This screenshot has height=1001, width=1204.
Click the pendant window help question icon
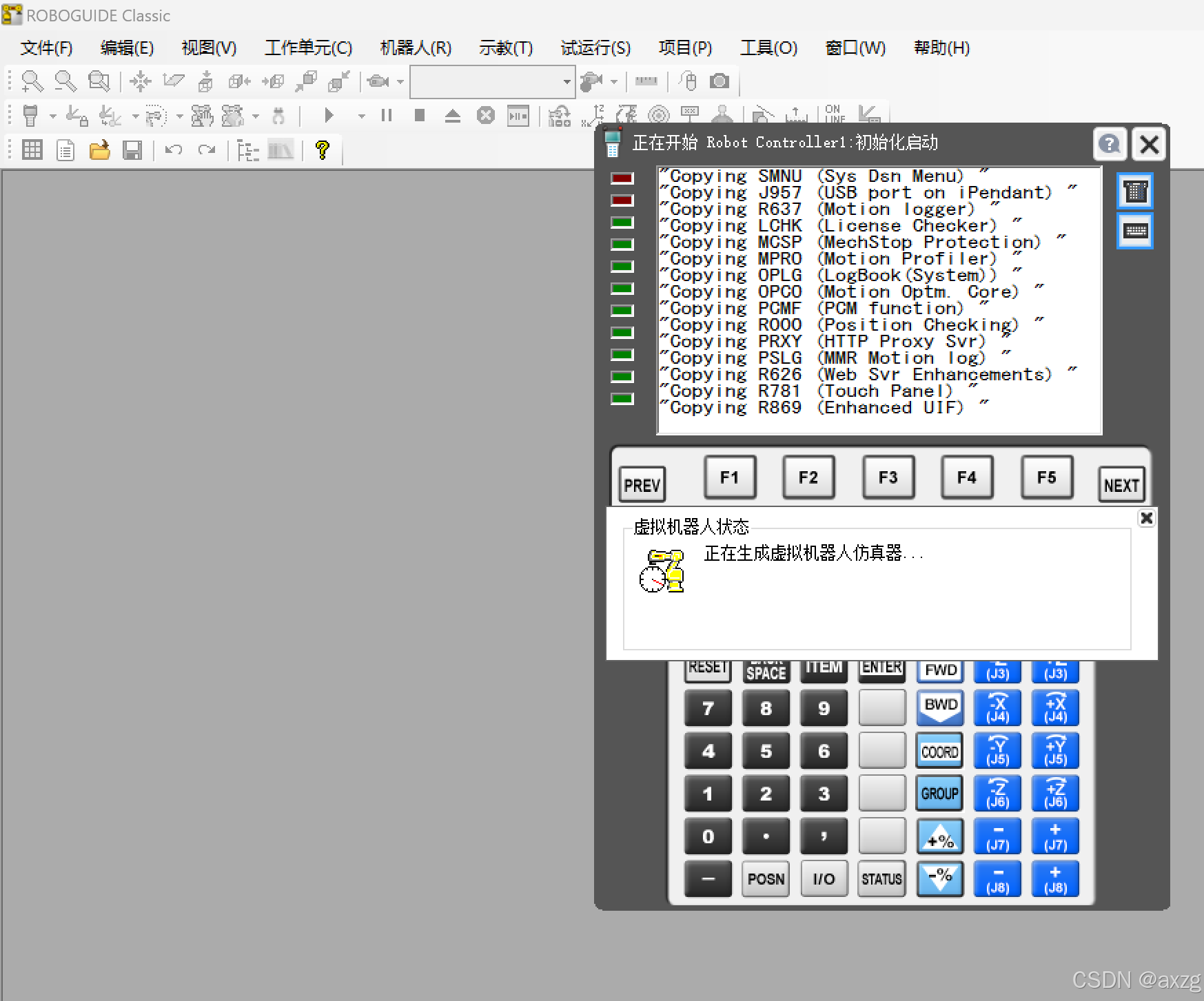click(1110, 145)
